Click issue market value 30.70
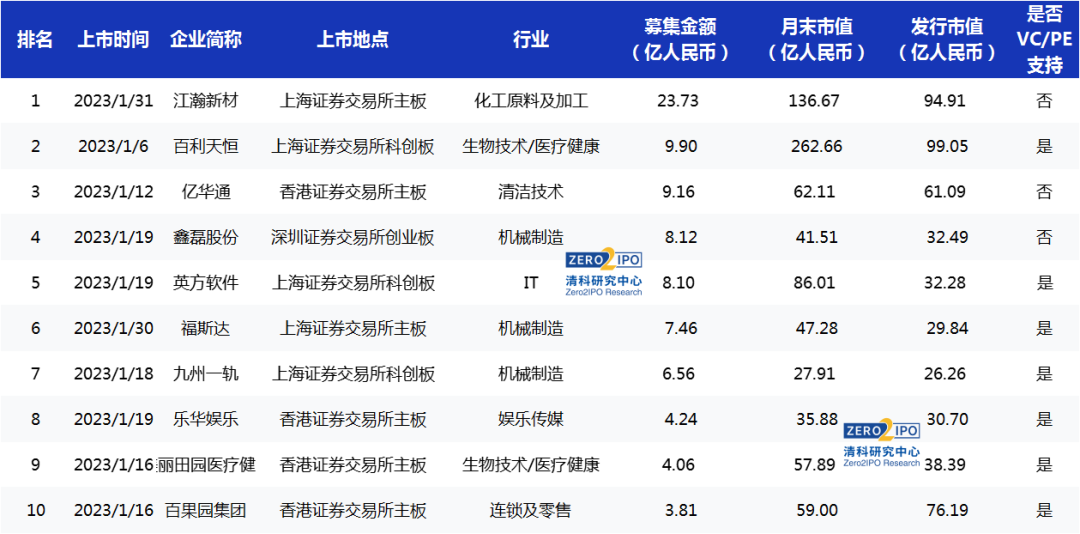1080x534 pixels. 947,420
